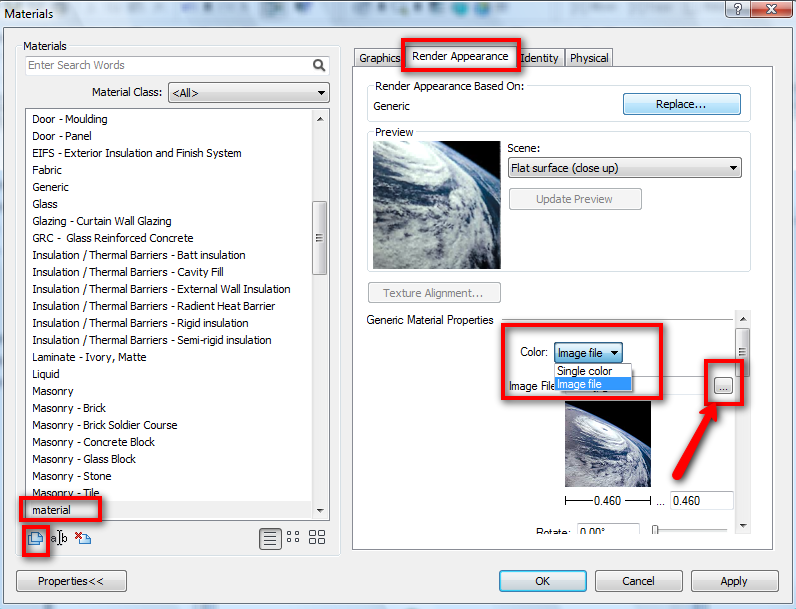The image size is (796, 609).
Task: Click the materials list scrollbar thumb
Action: (x=319, y=238)
